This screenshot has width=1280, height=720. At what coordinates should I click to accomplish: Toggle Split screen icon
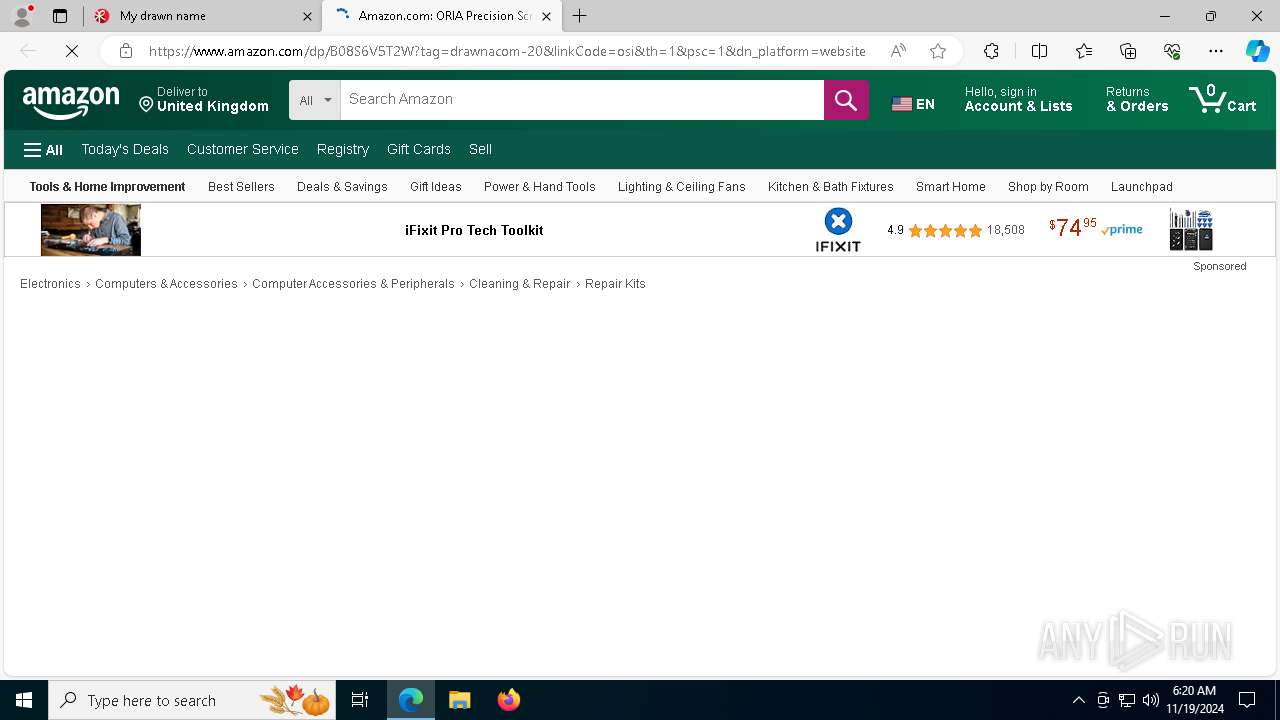(1039, 51)
